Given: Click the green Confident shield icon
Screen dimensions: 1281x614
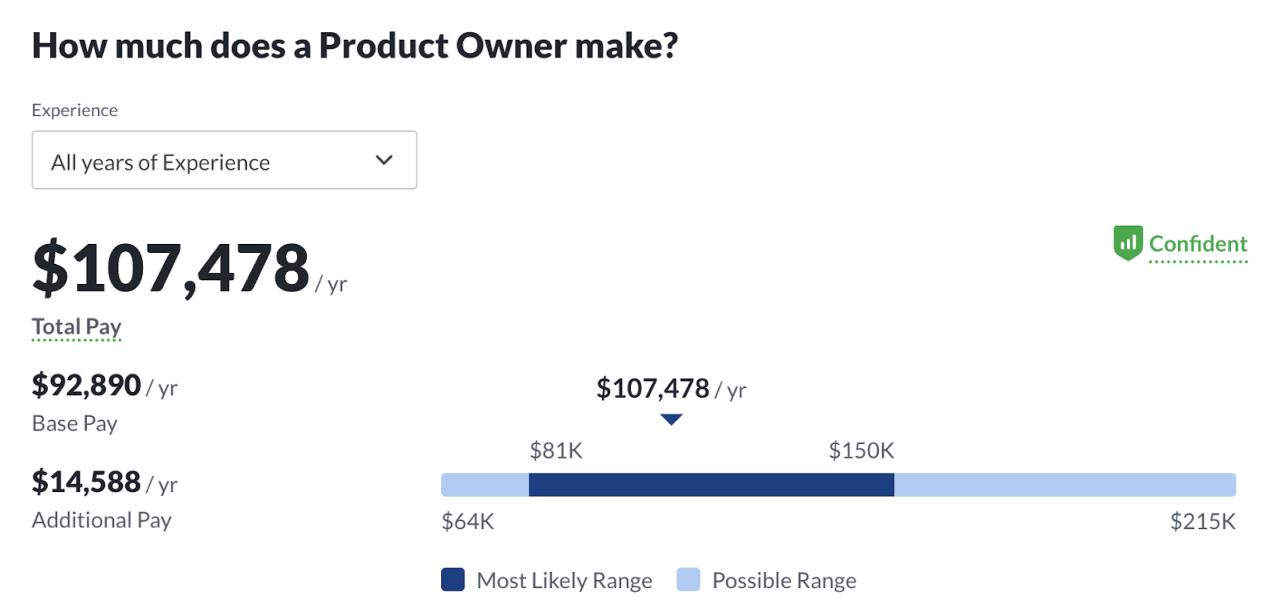Looking at the screenshot, I should [x=1127, y=243].
